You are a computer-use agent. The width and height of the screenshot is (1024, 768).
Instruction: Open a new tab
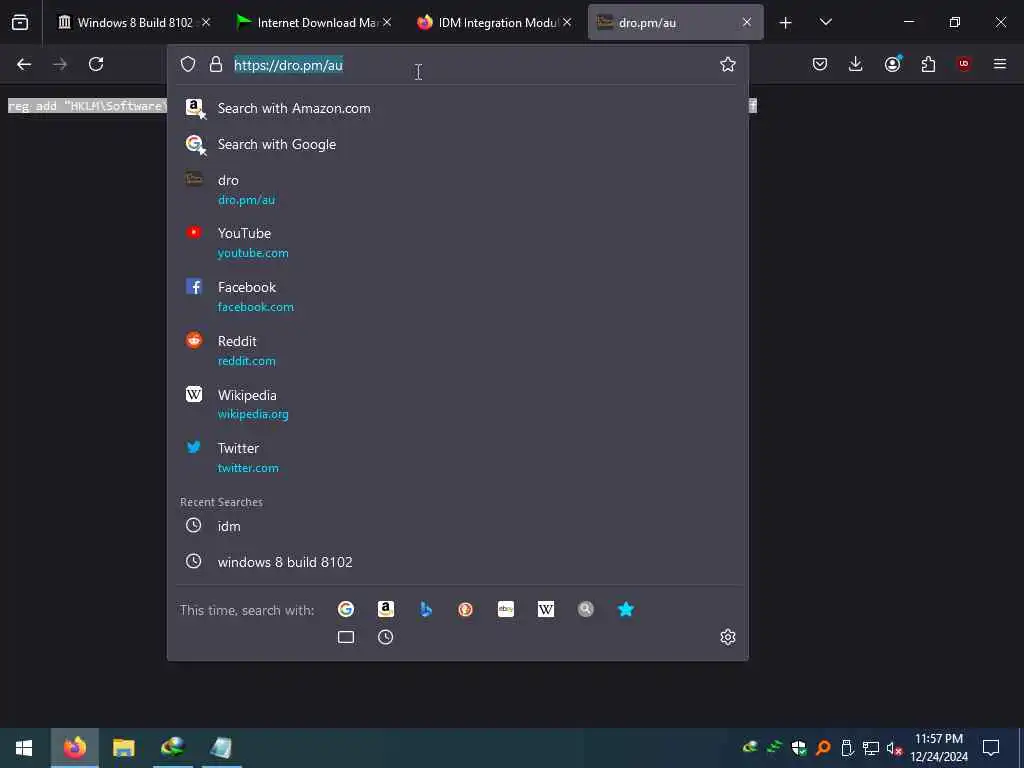786,23
